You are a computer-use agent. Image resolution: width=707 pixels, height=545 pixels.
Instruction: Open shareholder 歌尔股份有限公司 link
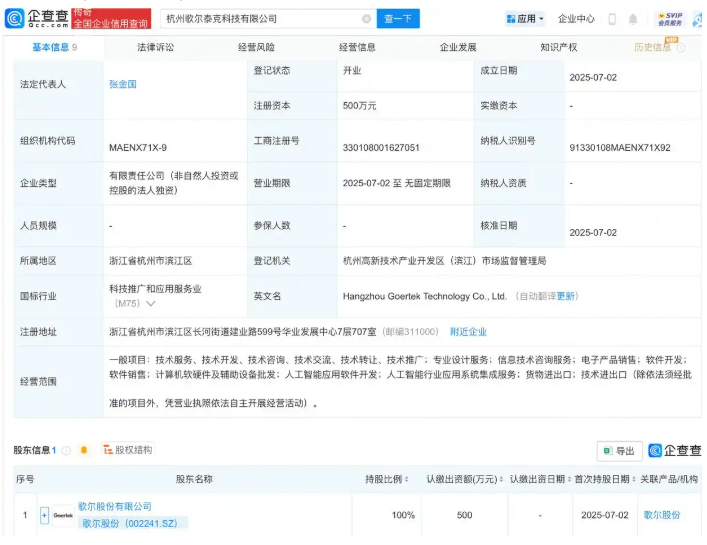(x=115, y=507)
